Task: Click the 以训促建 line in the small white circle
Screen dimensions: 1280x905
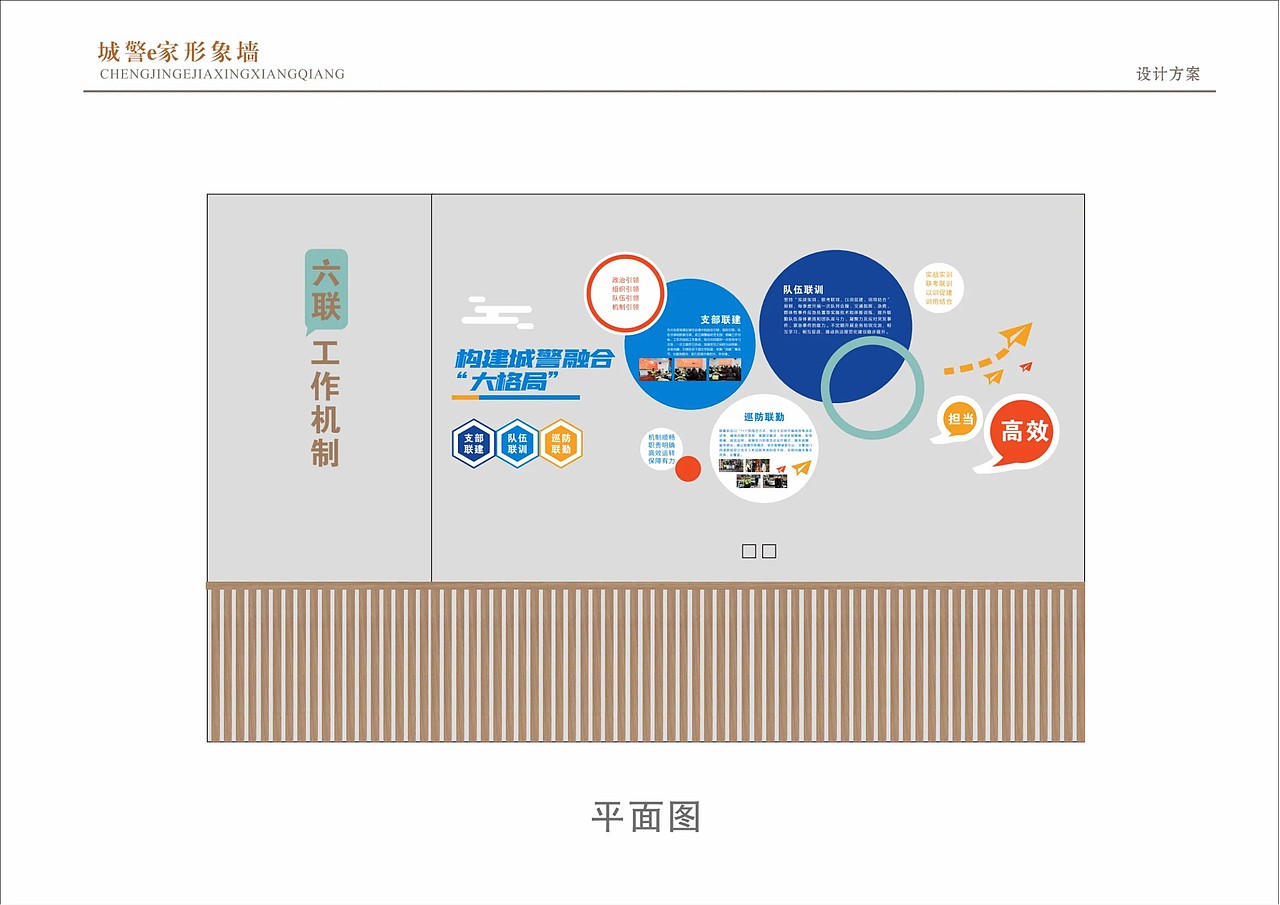Action: [939, 292]
